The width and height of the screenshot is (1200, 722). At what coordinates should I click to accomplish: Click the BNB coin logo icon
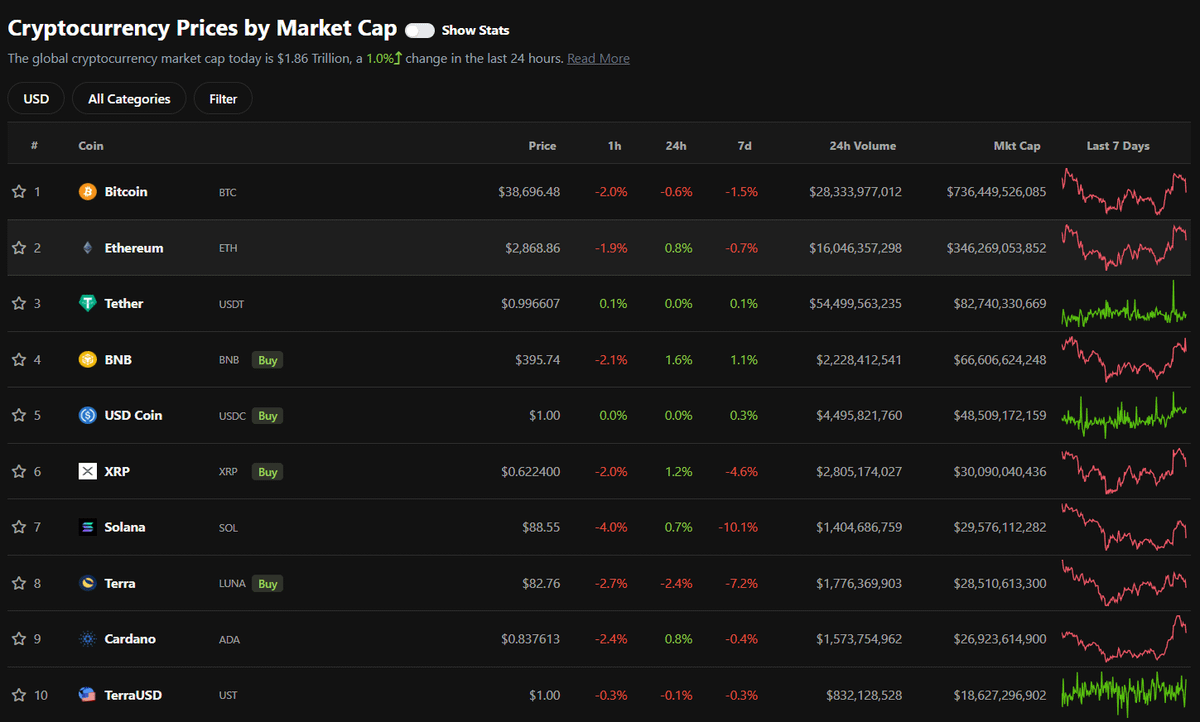click(87, 360)
